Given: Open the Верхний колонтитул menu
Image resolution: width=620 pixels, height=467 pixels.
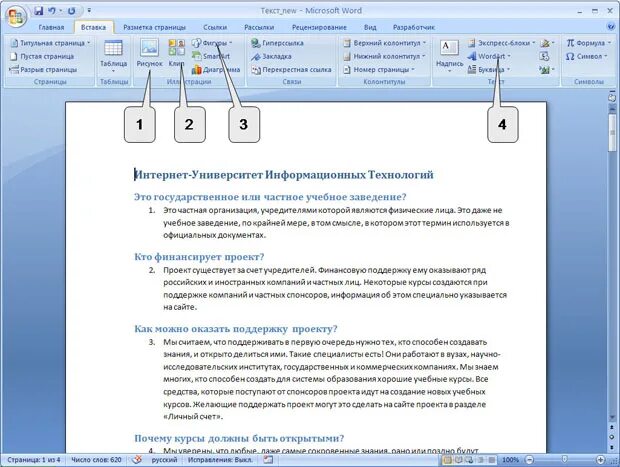Looking at the screenshot, I should tap(385, 43).
